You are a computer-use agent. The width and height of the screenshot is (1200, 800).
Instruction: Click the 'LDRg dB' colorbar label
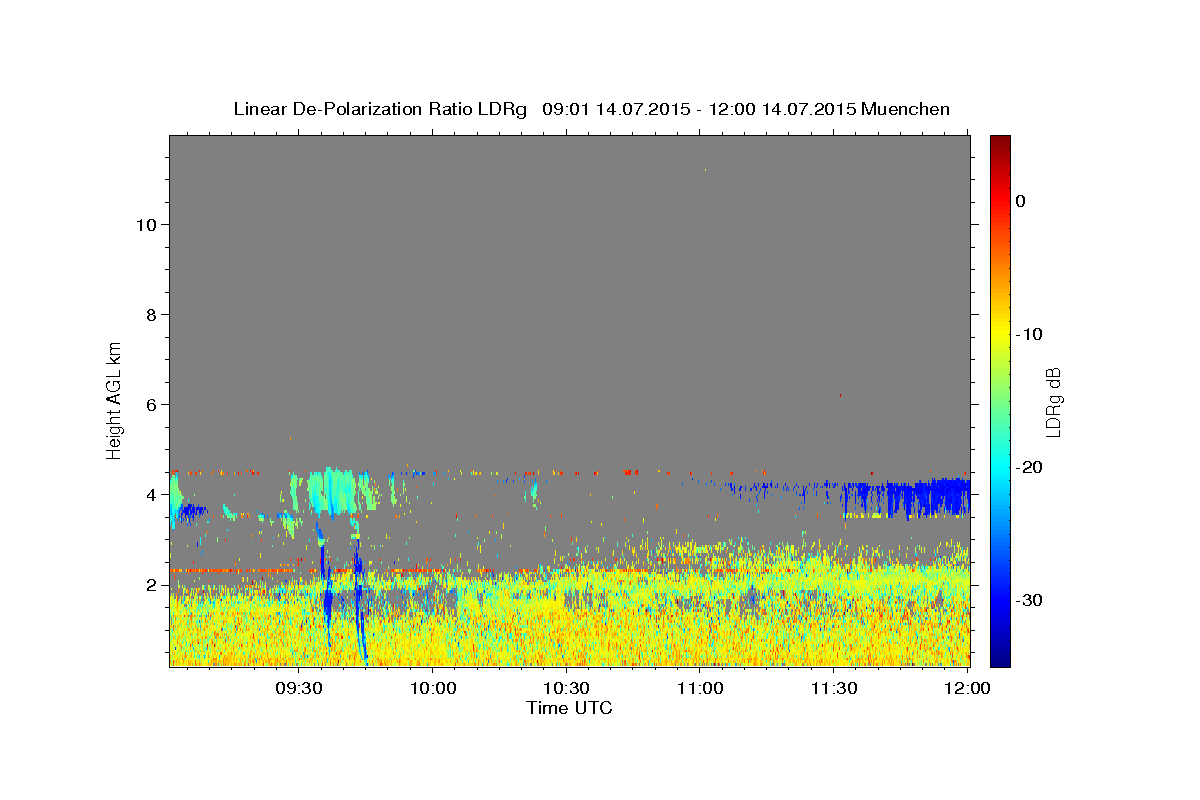[1053, 401]
